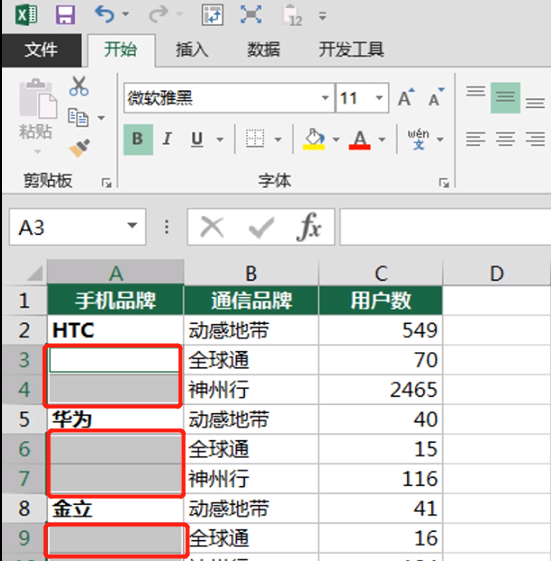Activate the Format Painter brush
This screenshot has height=561, width=551.
79,148
